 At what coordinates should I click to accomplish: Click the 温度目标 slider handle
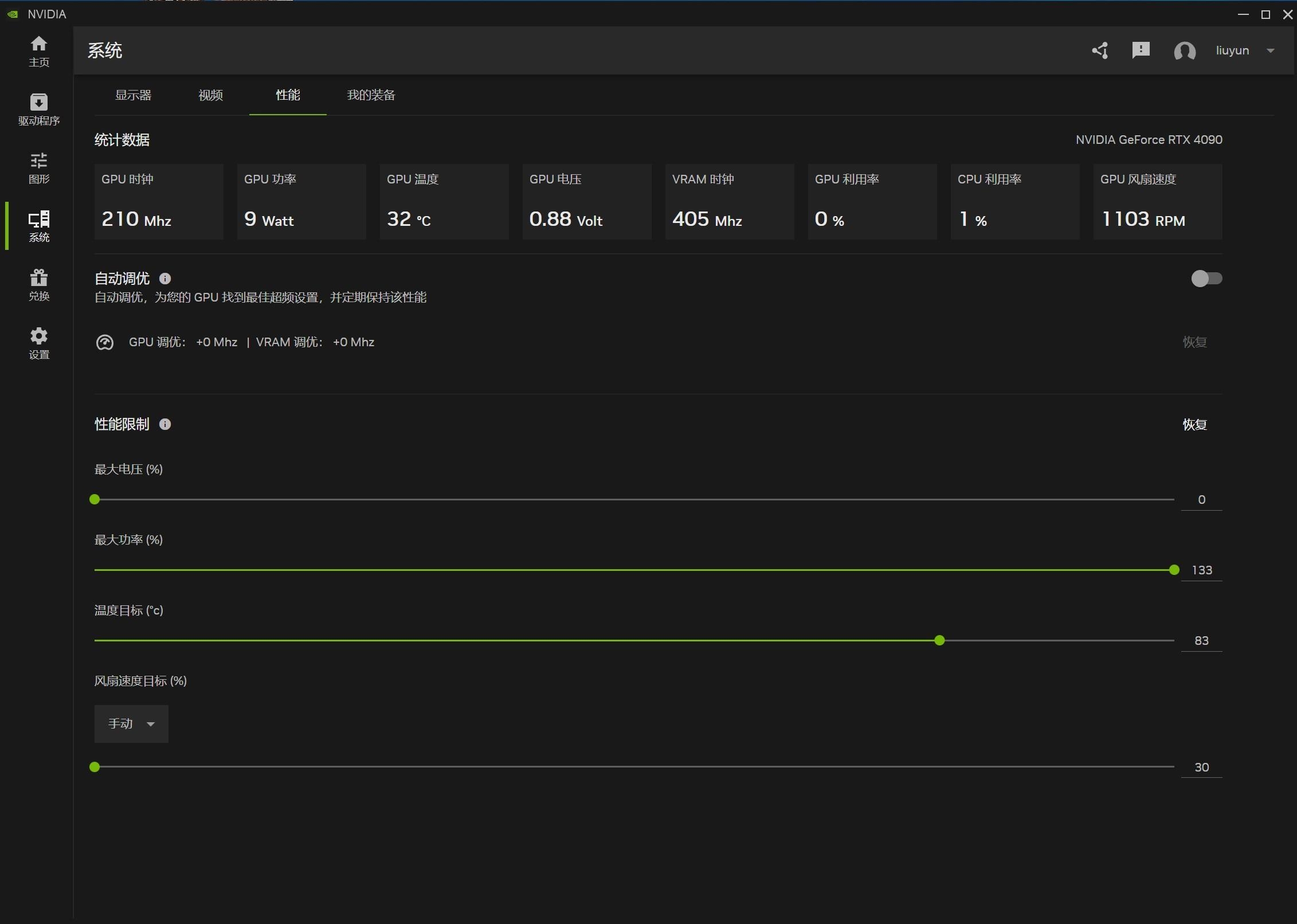tap(939, 641)
